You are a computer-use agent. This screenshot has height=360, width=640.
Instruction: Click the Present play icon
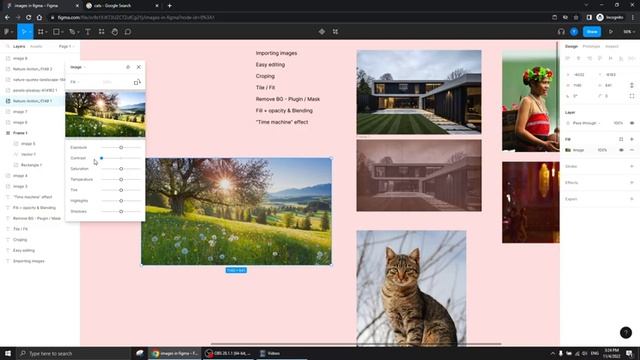click(x=611, y=32)
